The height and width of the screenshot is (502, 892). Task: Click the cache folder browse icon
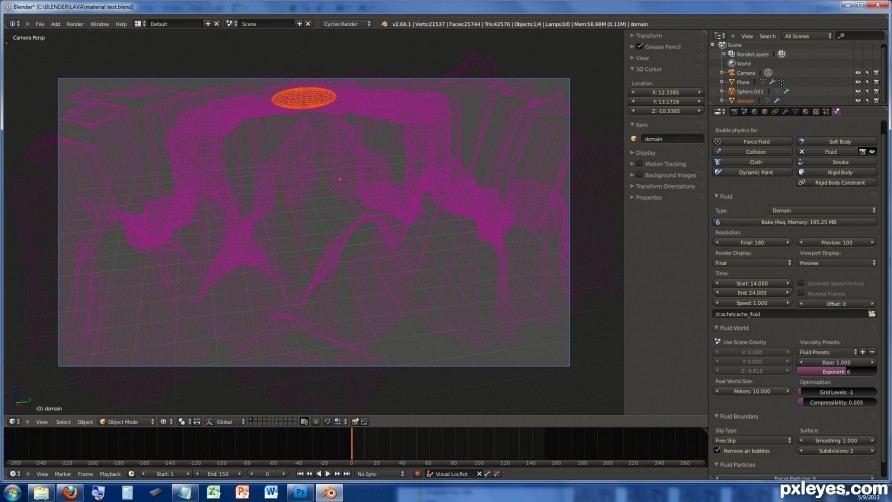872,314
